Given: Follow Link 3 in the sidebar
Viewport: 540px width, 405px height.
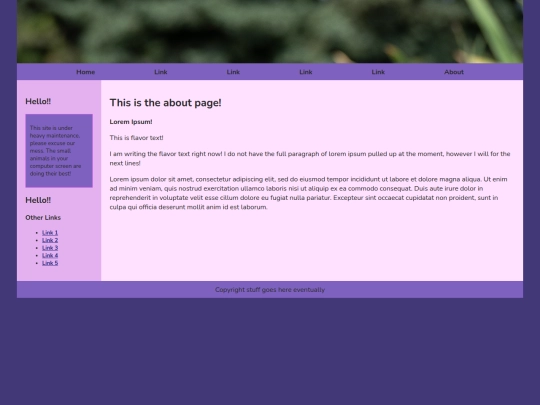Looking at the screenshot, I should (50, 248).
